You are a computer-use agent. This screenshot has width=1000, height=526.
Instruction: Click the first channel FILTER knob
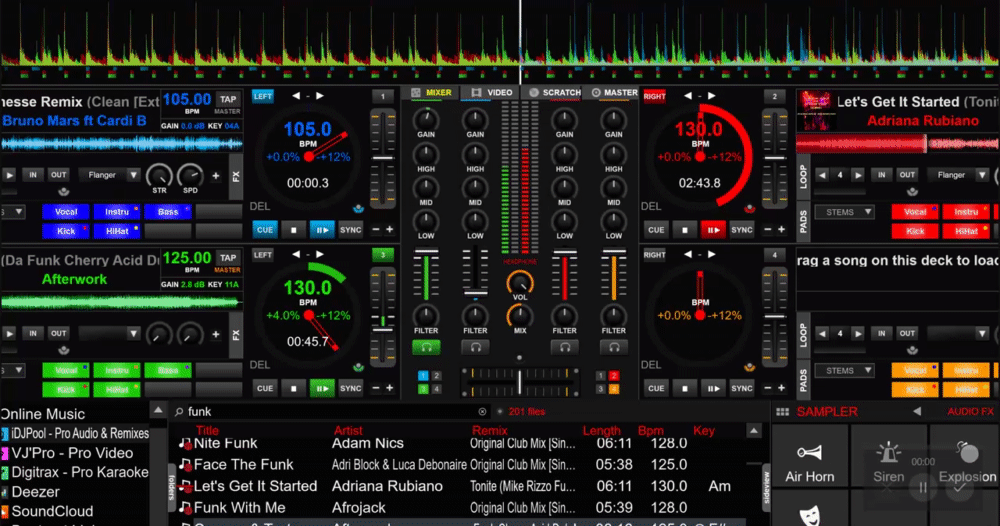click(426, 315)
